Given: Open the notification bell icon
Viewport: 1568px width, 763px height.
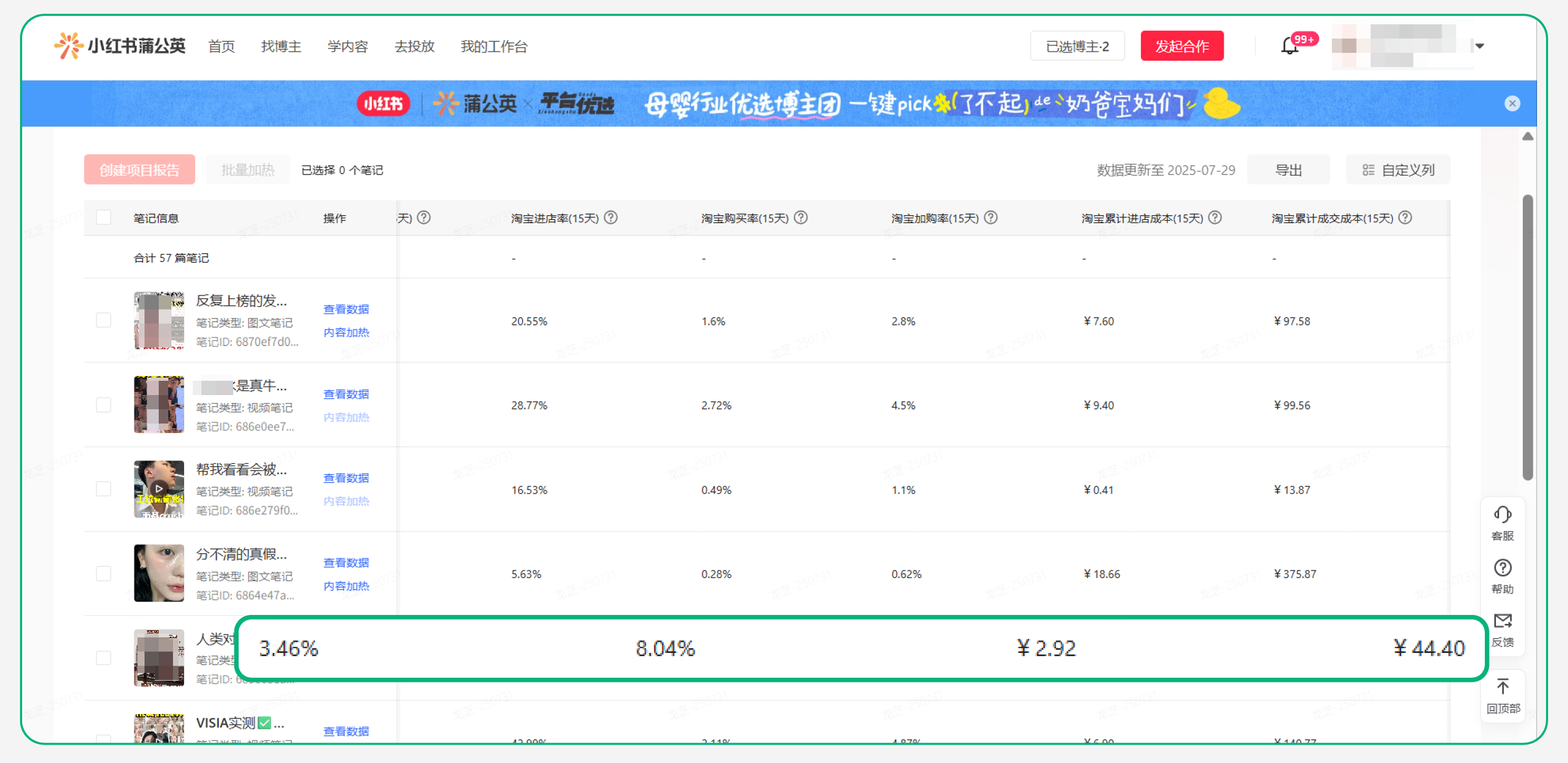Looking at the screenshot, I should tap(1289, 46).
